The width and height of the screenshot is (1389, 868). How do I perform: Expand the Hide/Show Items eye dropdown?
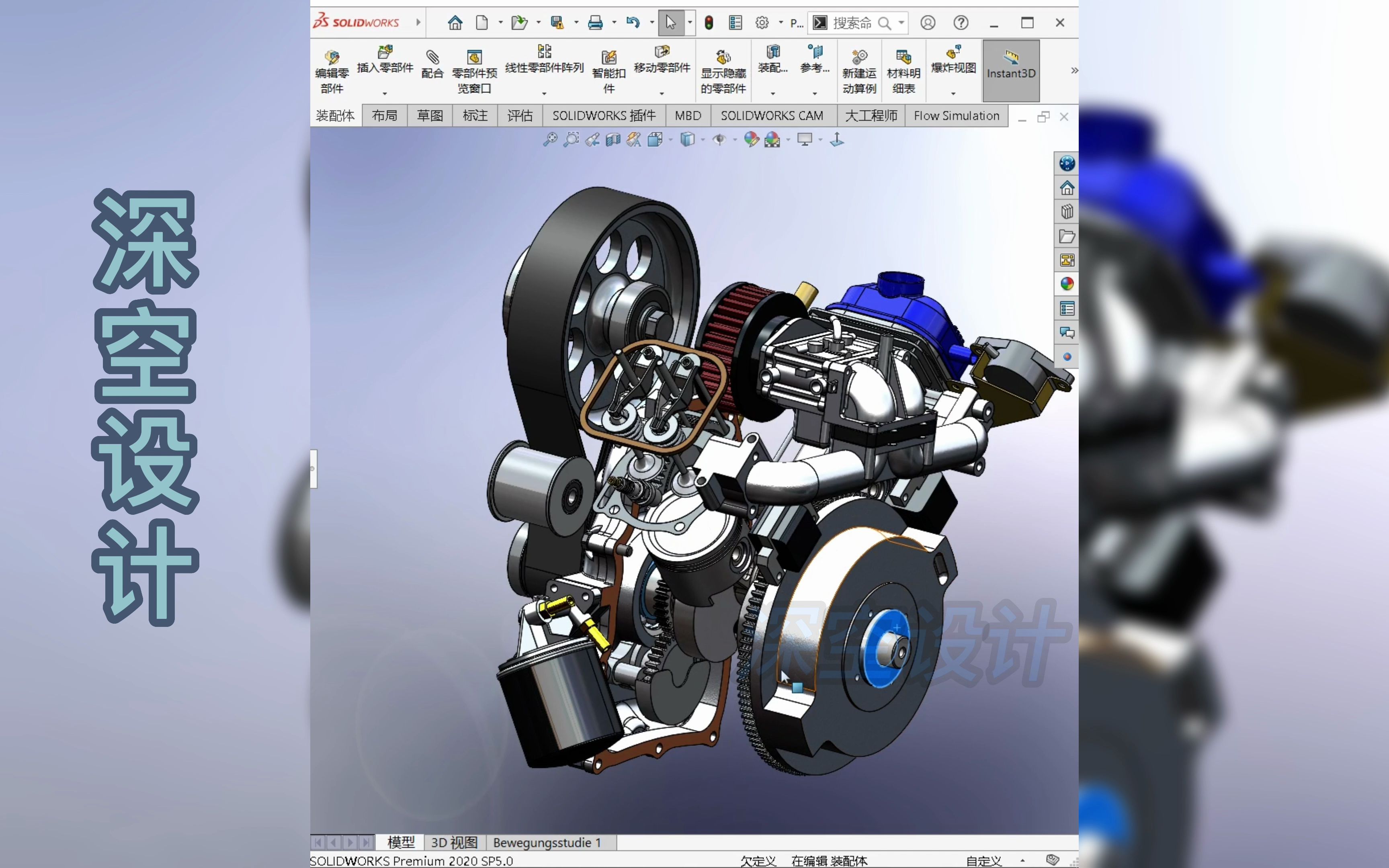(x=735, y=140)
